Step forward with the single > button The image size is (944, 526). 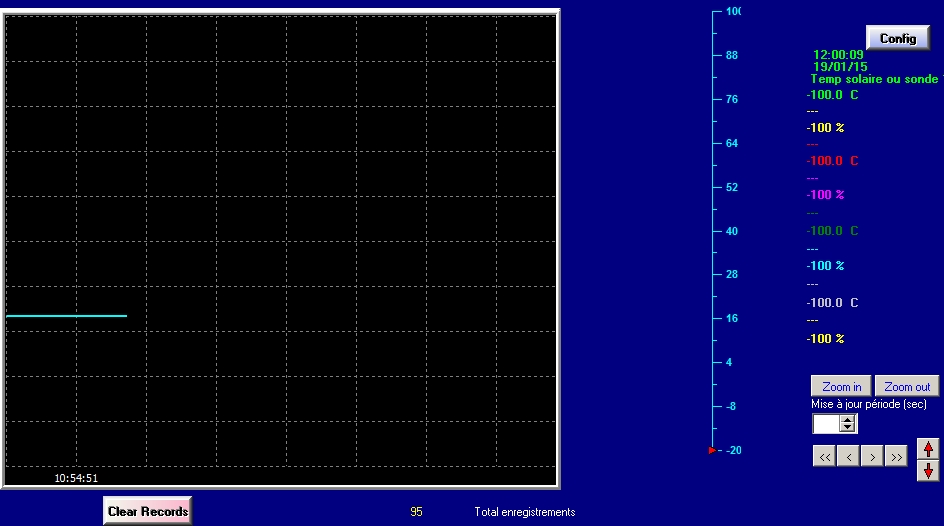pos(872,457)
